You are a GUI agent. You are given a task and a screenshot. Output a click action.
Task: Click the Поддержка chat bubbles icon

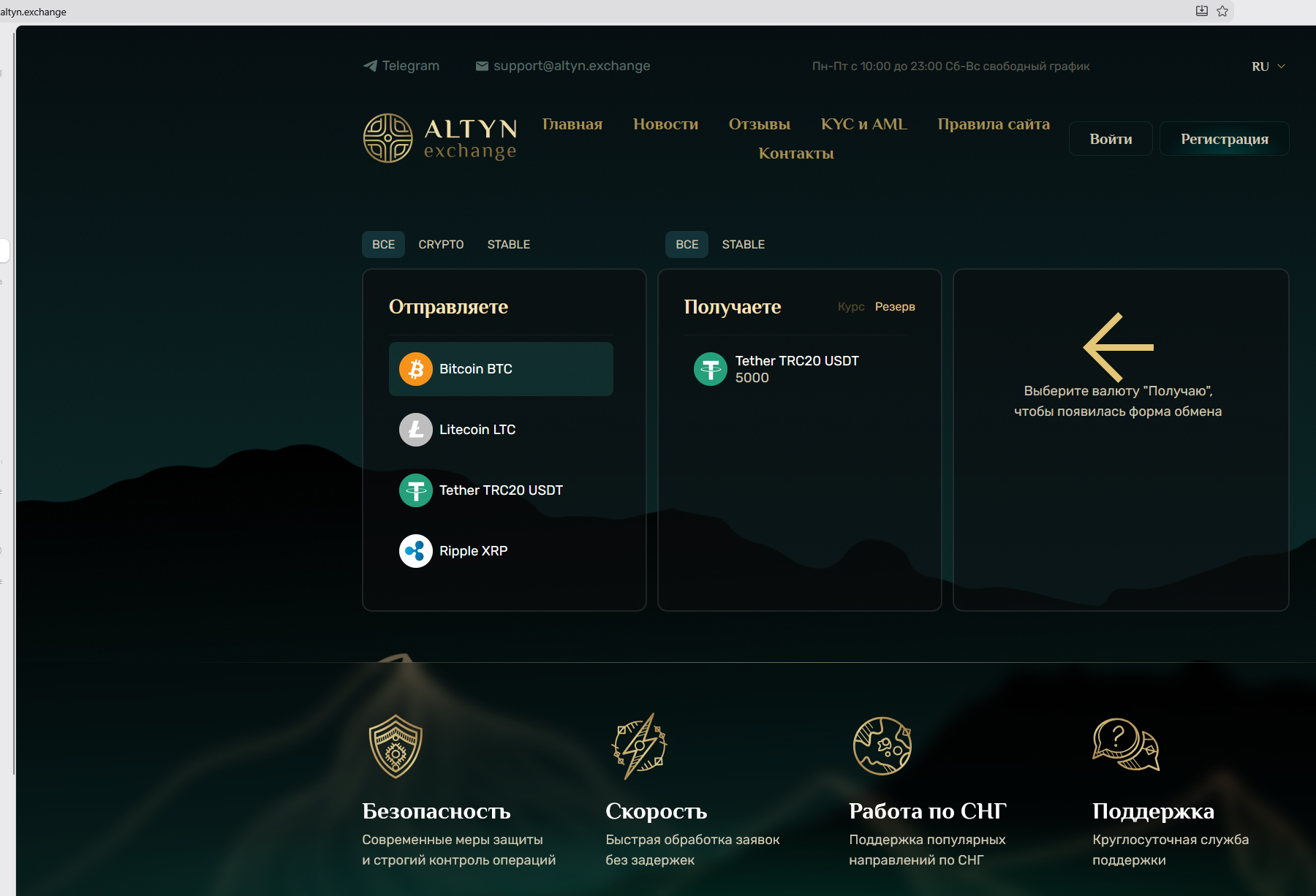[1126, 745]
